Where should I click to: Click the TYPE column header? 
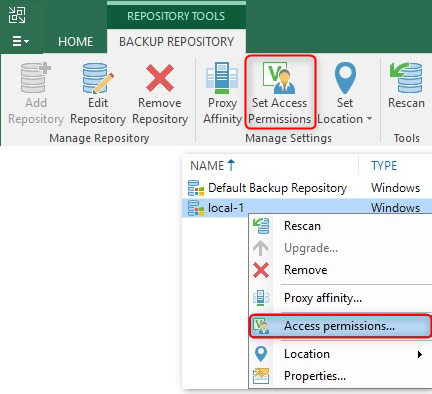(x=384, y=165)
